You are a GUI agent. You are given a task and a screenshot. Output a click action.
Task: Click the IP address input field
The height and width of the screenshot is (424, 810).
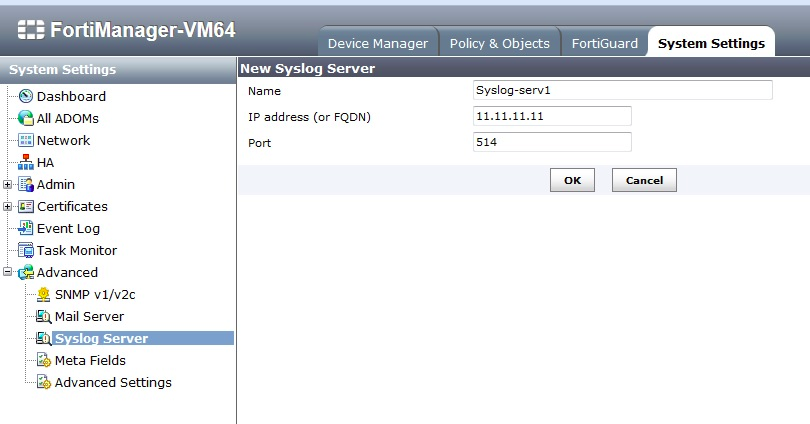coord(552,116)
